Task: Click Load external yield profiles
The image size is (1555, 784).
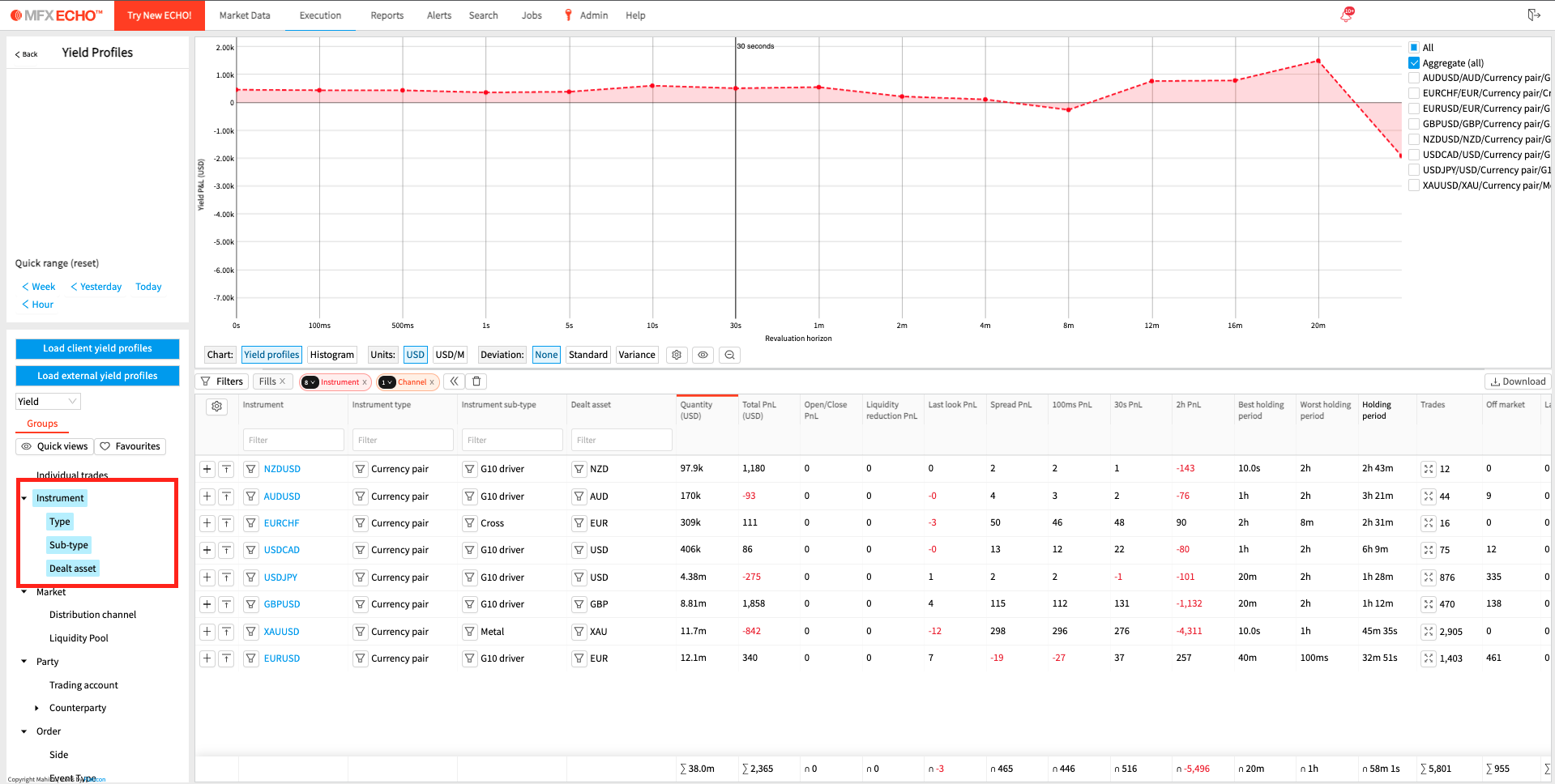Action: pyautogui.click(x=97, y=376)
